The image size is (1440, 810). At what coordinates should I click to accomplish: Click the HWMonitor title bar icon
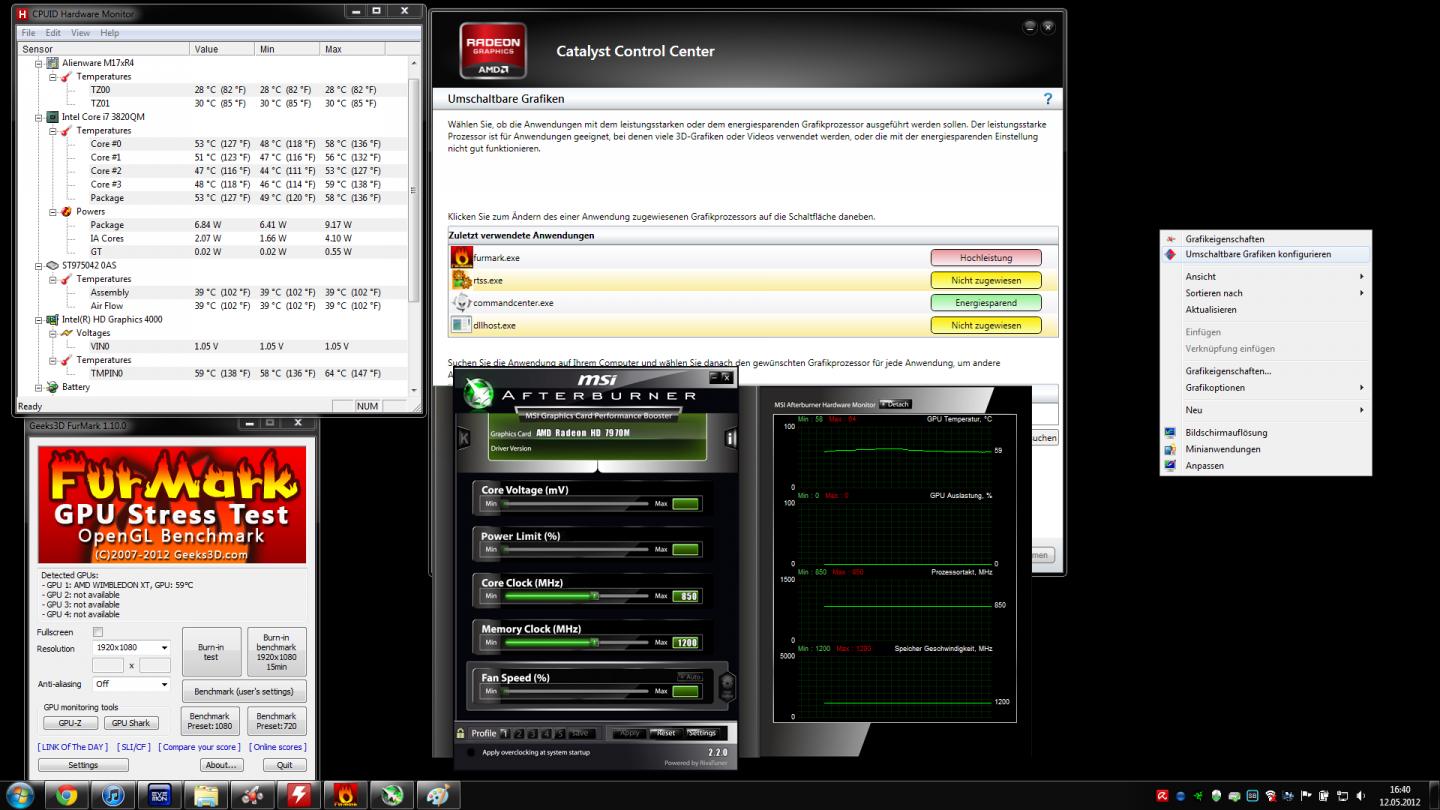point(23,14)
